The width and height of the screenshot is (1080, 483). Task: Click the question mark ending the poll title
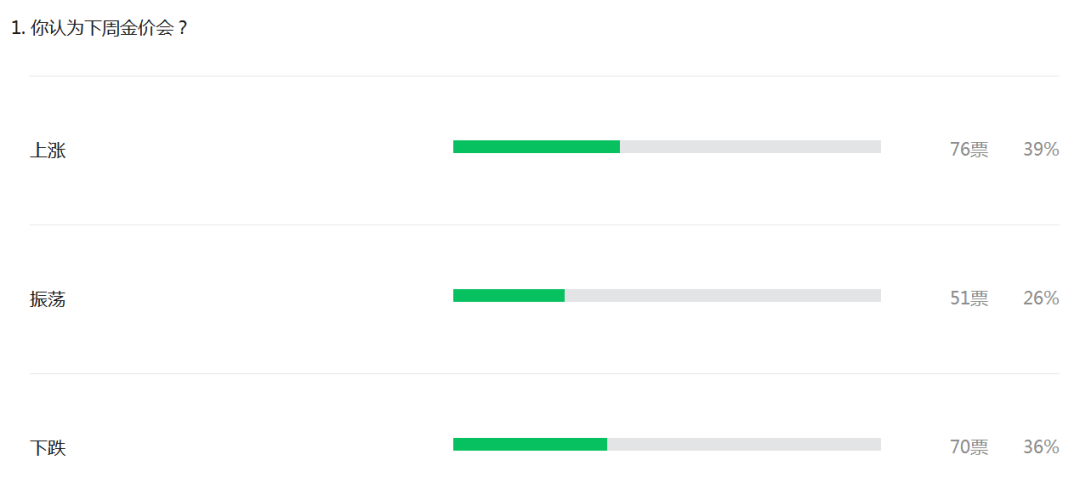(x=182, y=30)
